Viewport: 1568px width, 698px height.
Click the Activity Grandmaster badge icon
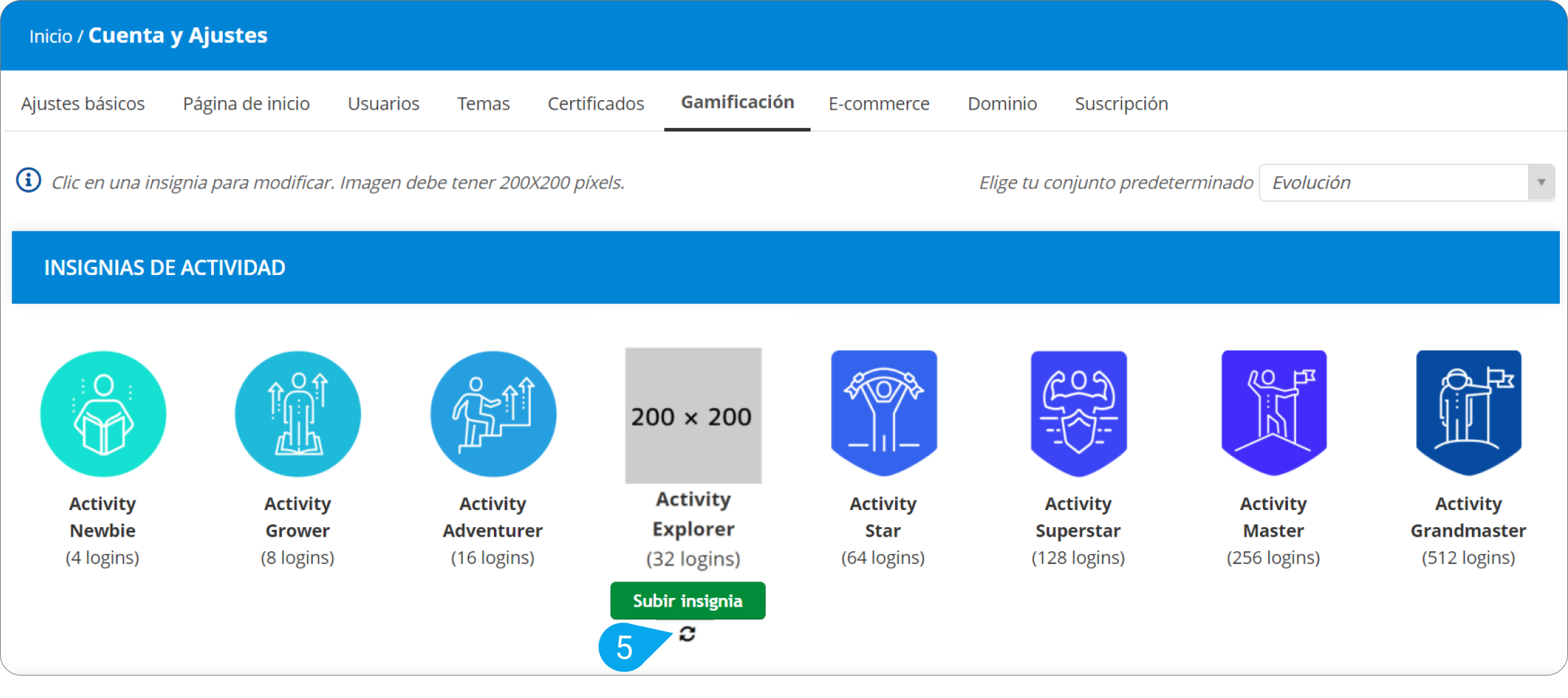pos(1469,412)
